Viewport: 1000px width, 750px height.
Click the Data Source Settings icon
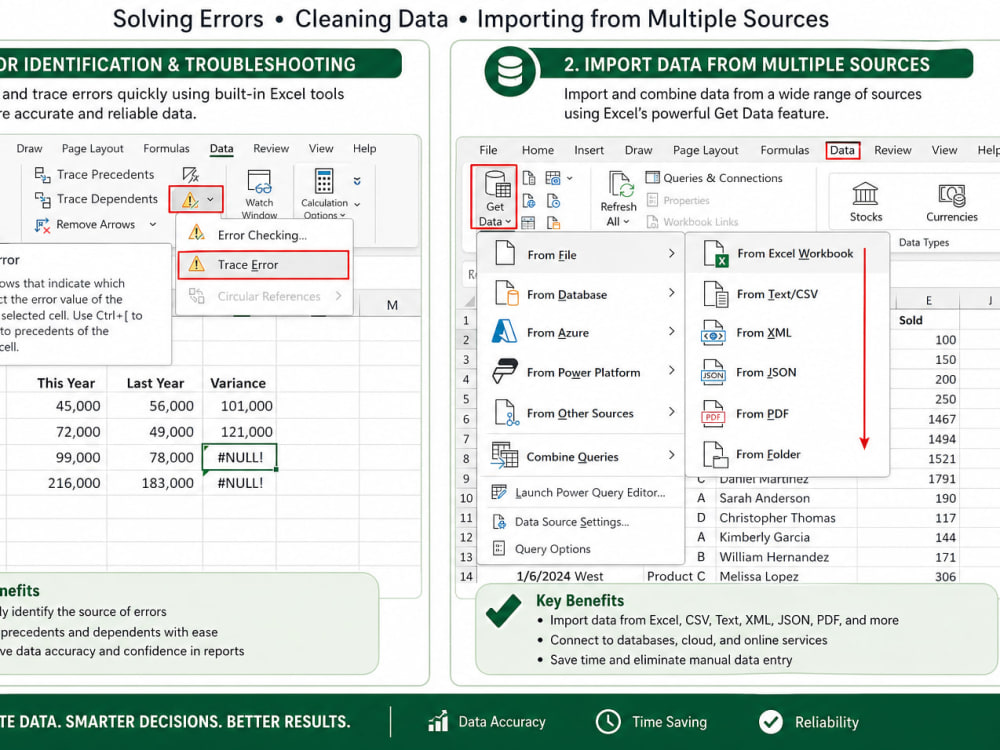click(x=499, y=522)
